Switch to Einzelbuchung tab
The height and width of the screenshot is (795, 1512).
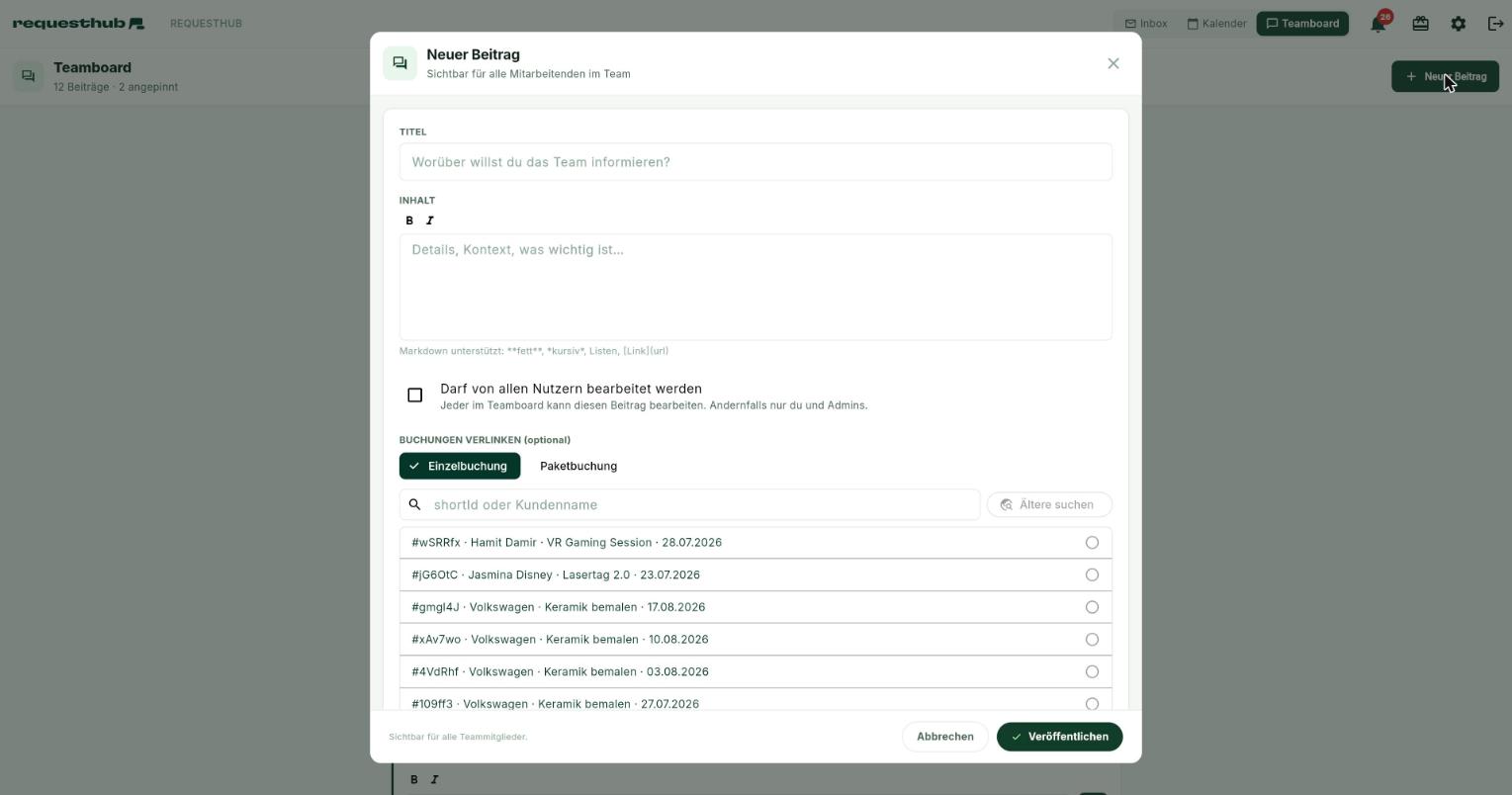click(460, 466)
